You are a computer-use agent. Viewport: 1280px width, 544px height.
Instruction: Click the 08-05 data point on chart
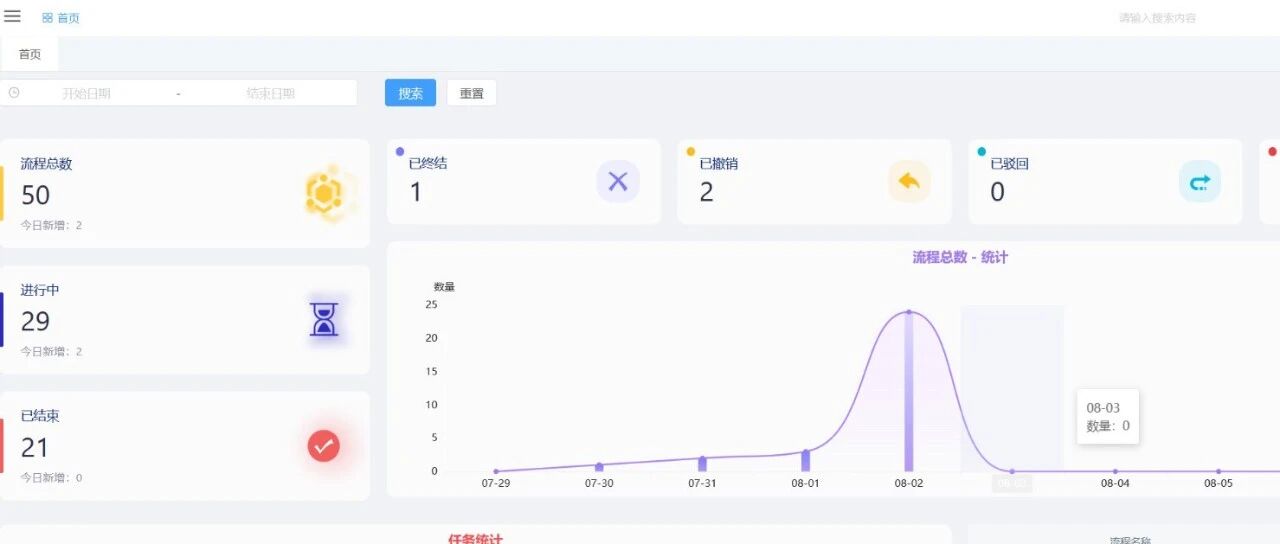tap(1218, 471)
